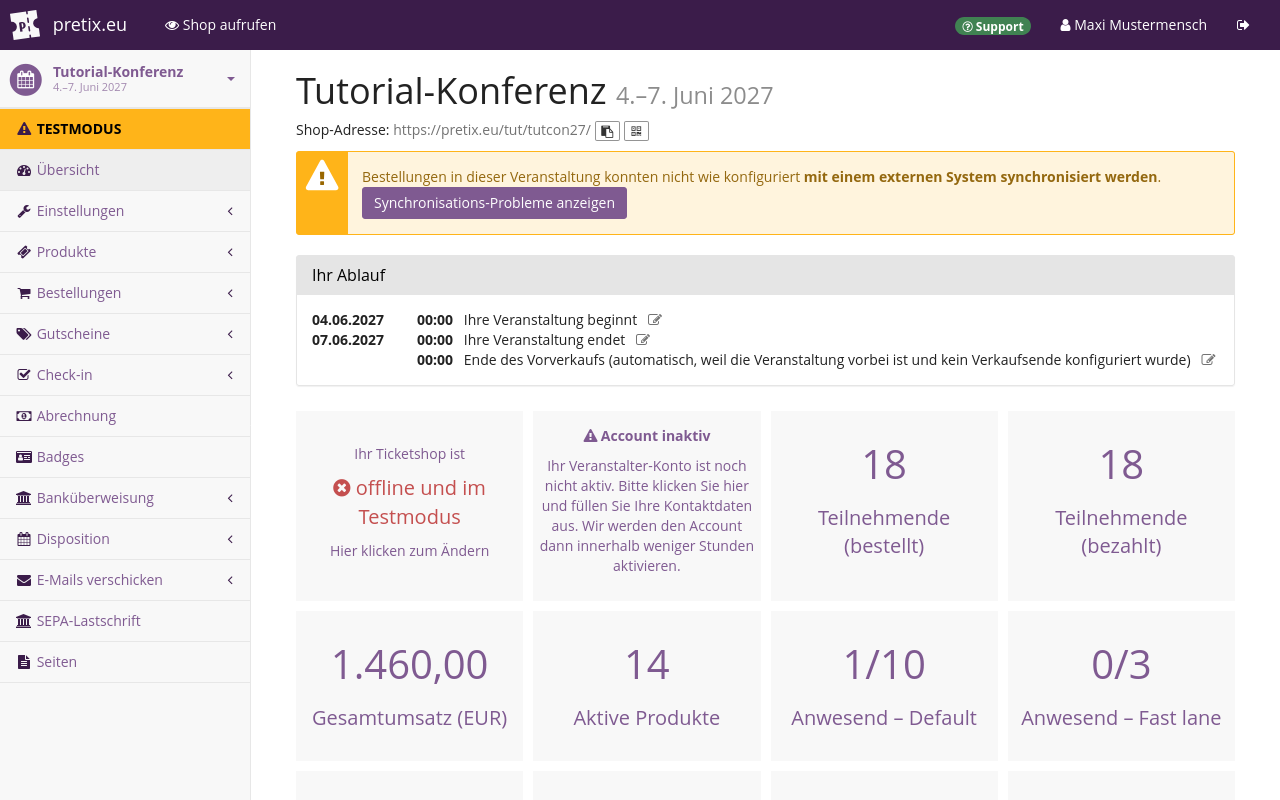
Task: Click the 'Hier klicken zum Ändern' text
Action: 410,551
